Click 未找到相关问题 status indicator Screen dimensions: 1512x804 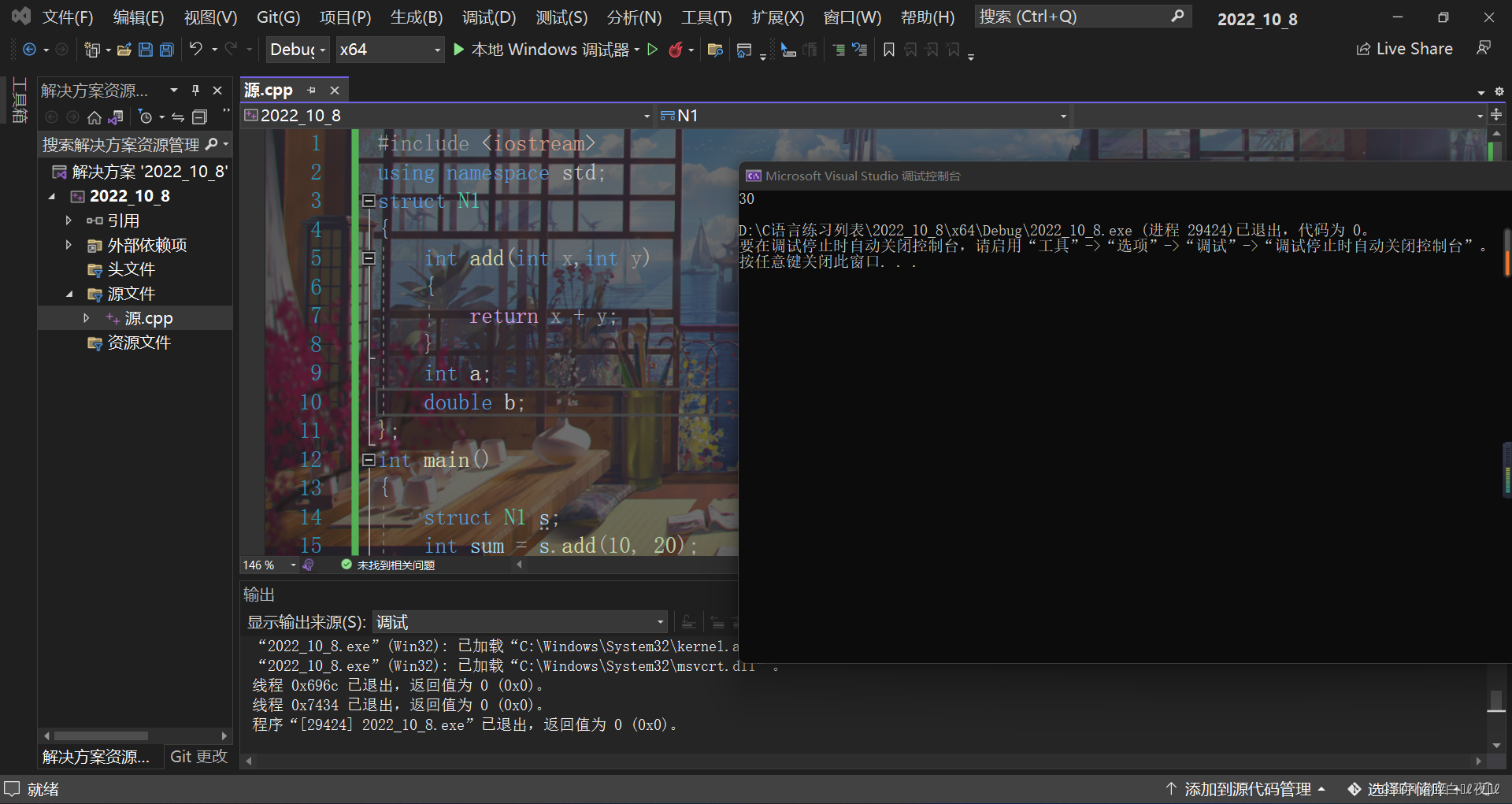388,565
